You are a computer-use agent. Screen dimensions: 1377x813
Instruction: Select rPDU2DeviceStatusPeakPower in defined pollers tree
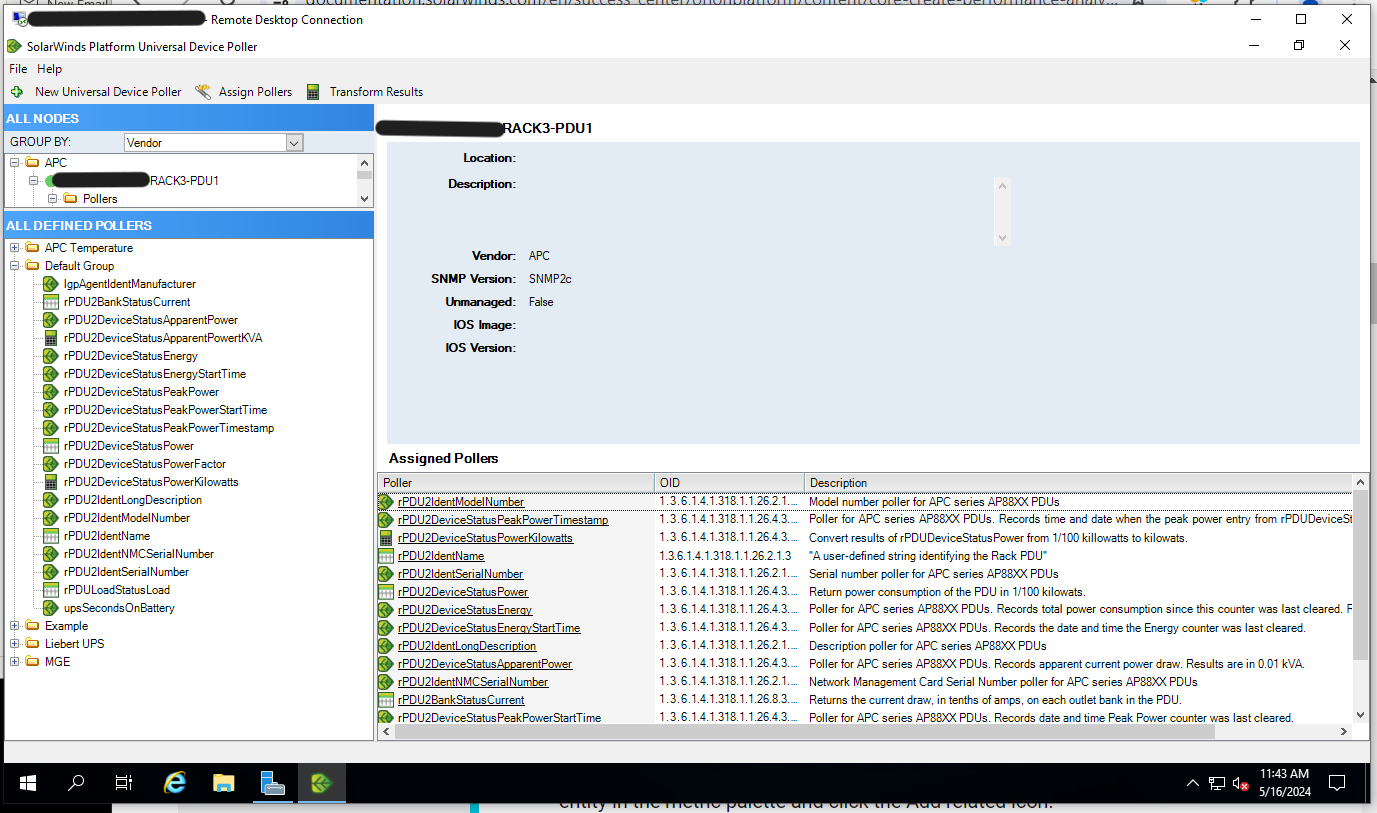141,392
